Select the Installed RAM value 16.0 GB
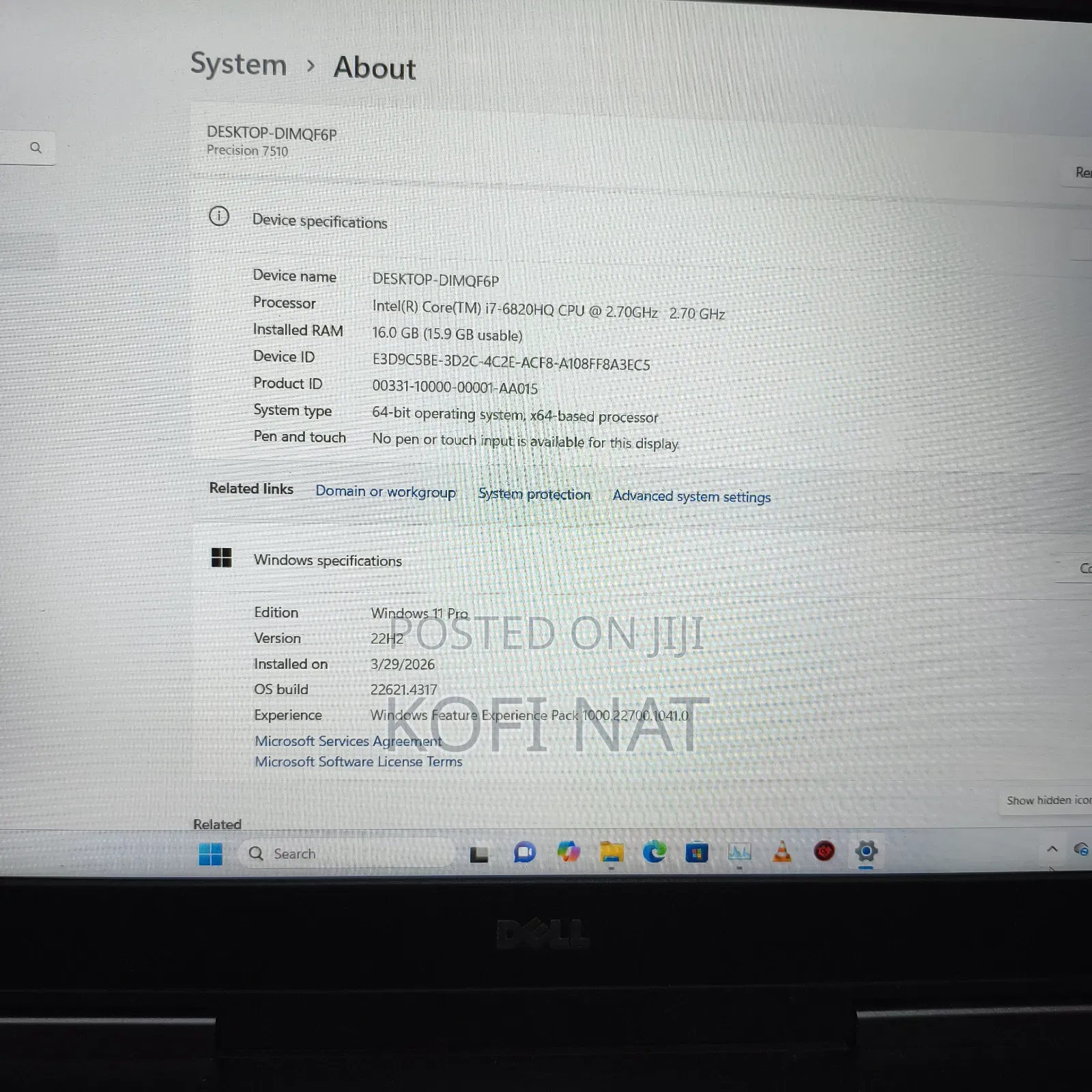The image size is (1092, 1092). (447, 334)
